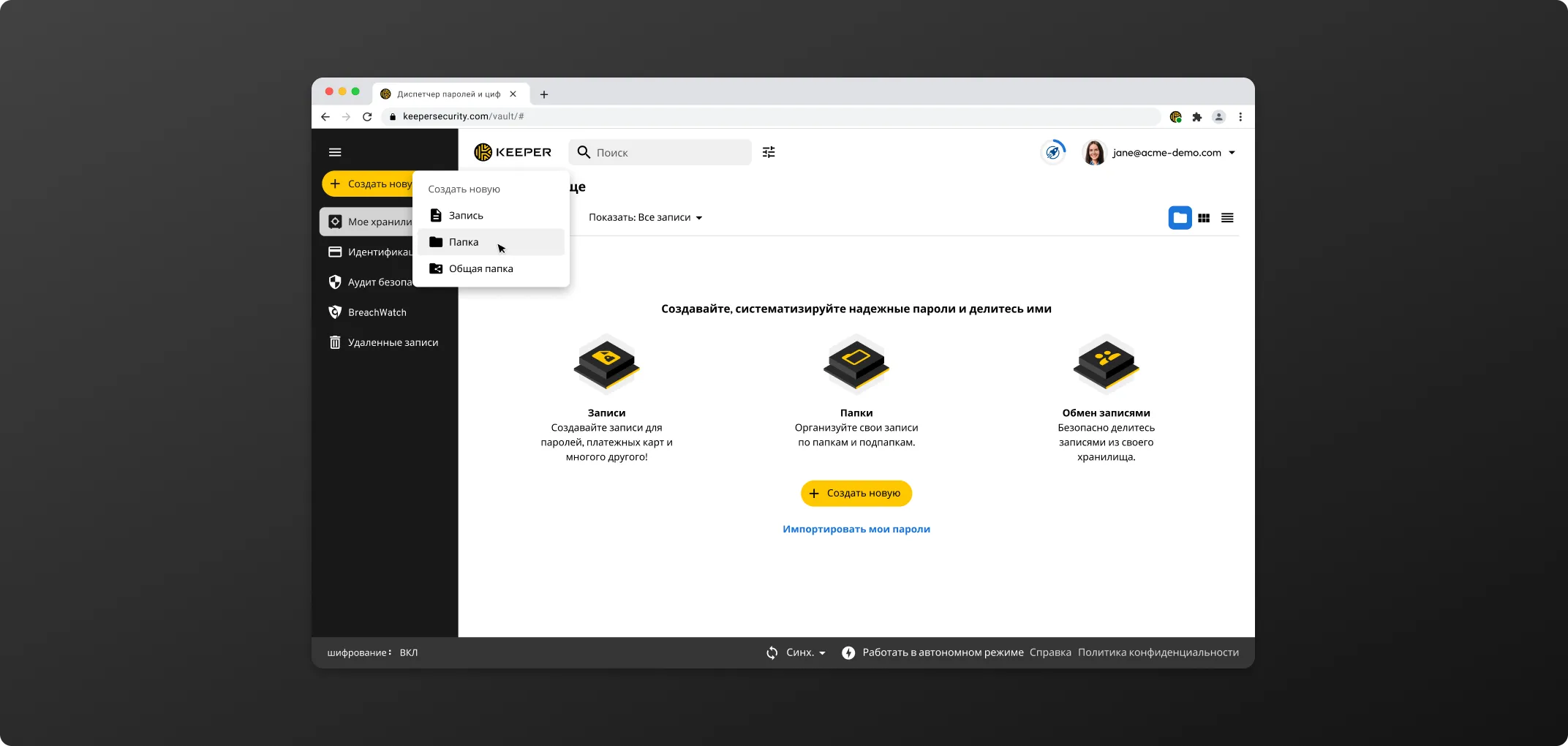Open the hamburger menu in the sidebar
The height and width of the screenshot is (746, 1568).
click(335, 152)
